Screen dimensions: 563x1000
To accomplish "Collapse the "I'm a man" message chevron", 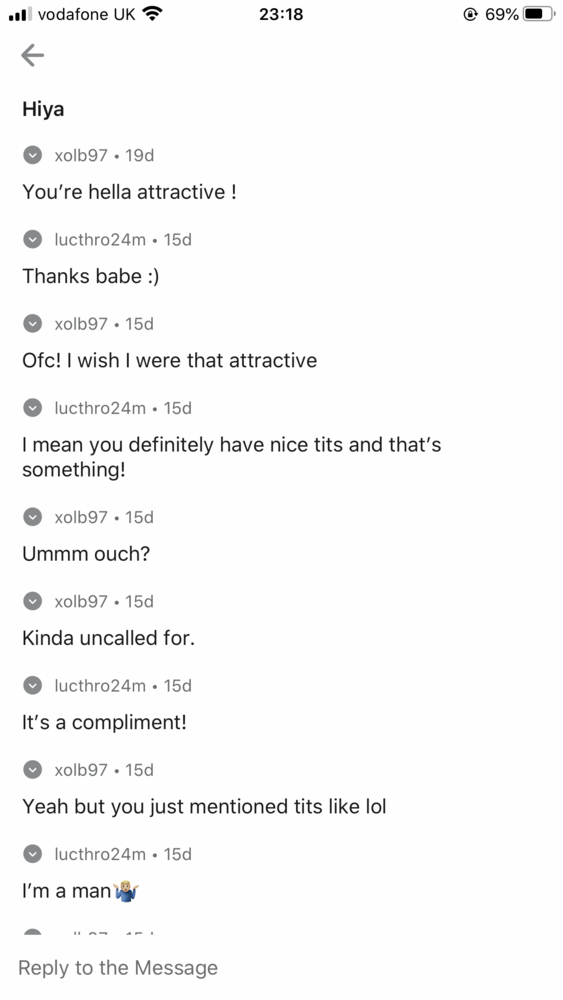I will point(33,853).
